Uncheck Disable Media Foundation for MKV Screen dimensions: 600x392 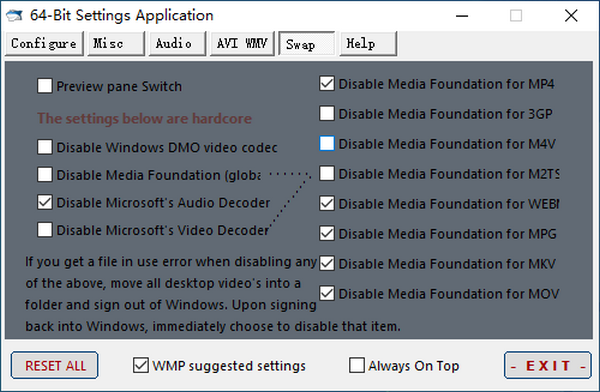(327, 263)
